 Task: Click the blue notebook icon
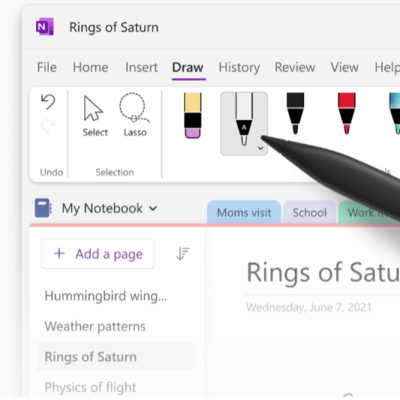[43, 208]
